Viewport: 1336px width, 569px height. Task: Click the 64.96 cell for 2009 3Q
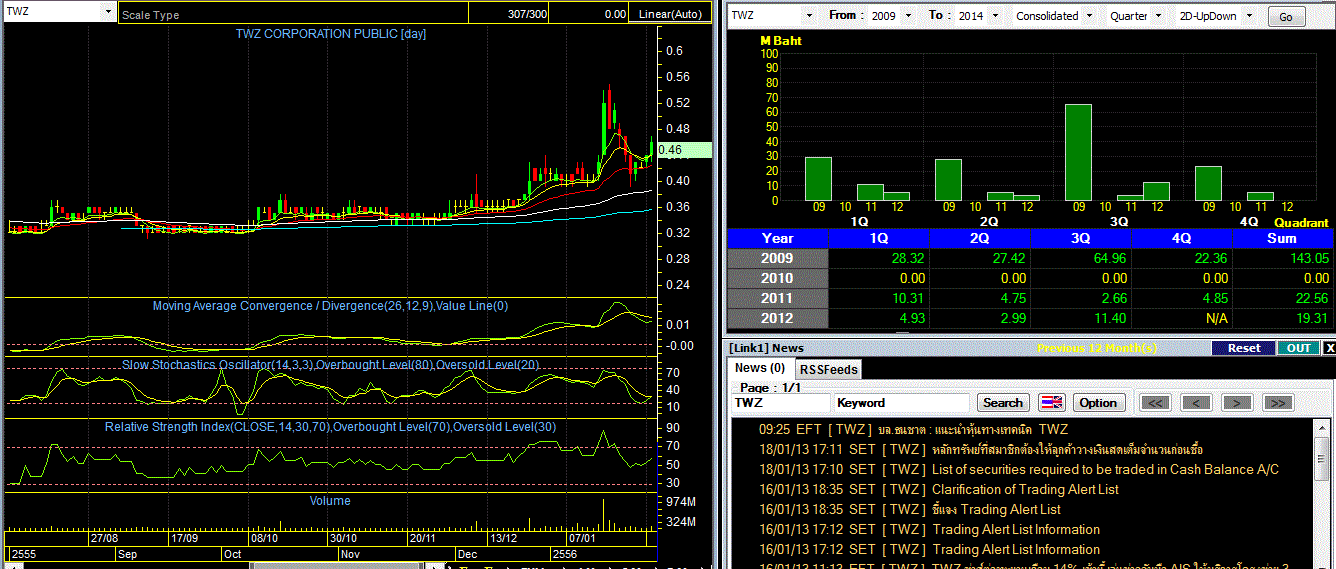[1081, 258]
